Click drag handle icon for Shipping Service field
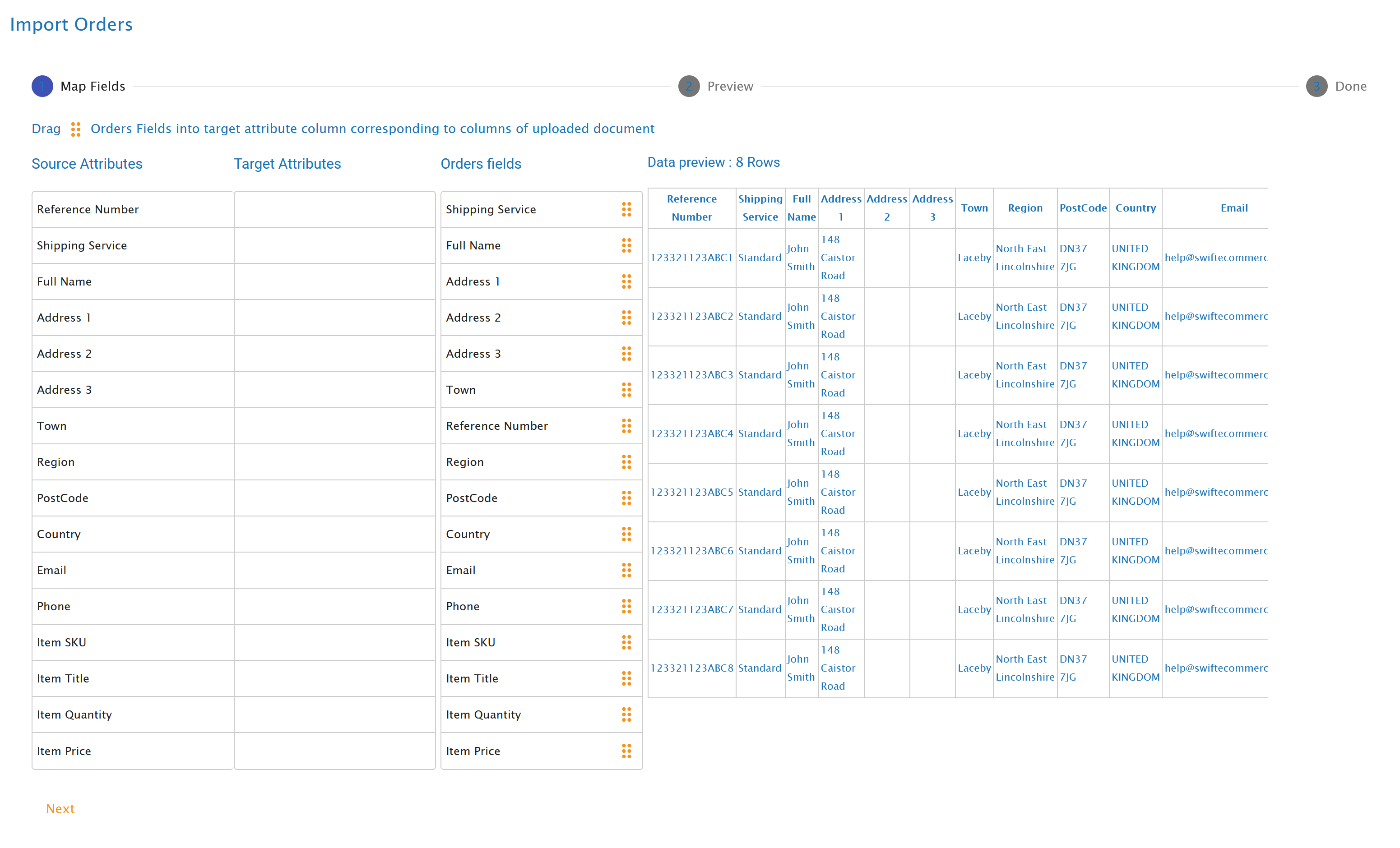The width and height of the screenshot is (1400, 848). click(x=626, y=210)
